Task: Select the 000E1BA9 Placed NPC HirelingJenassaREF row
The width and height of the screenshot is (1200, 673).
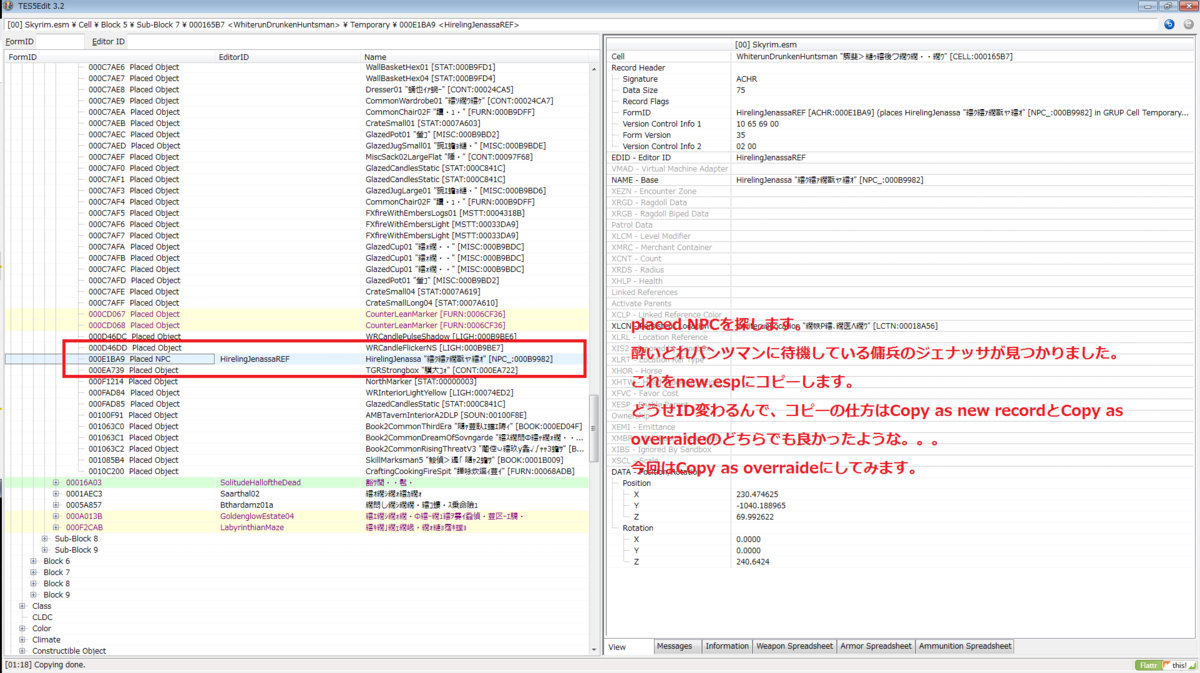Action: 297,359
